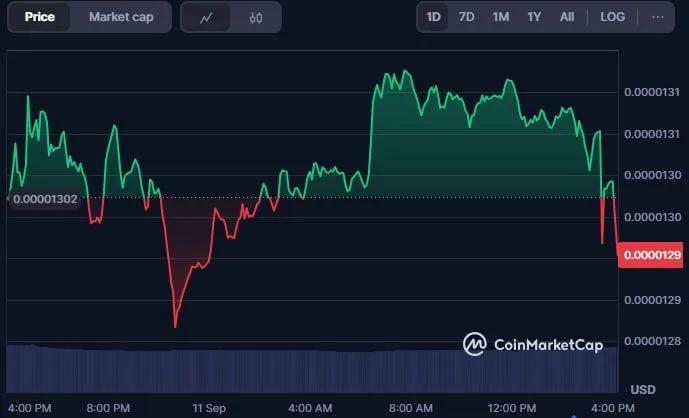689x418 pixels.
Task: Click the USD currency label
Action: point(643,389)
